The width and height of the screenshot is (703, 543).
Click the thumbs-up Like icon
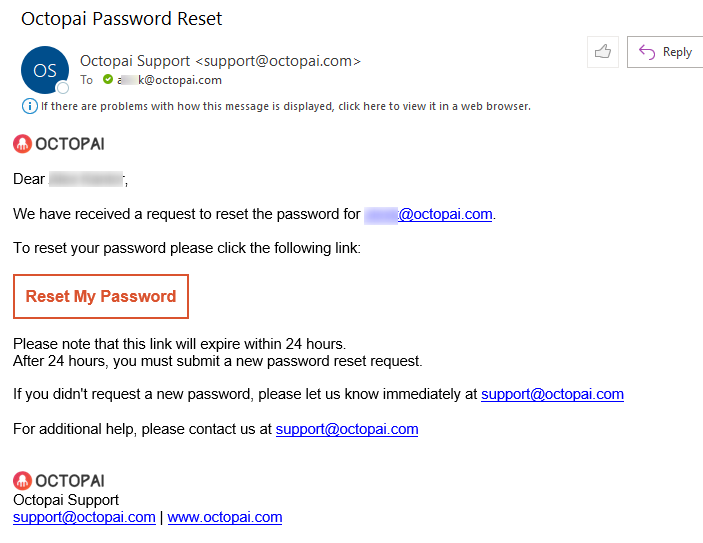(x=602, y=52)
